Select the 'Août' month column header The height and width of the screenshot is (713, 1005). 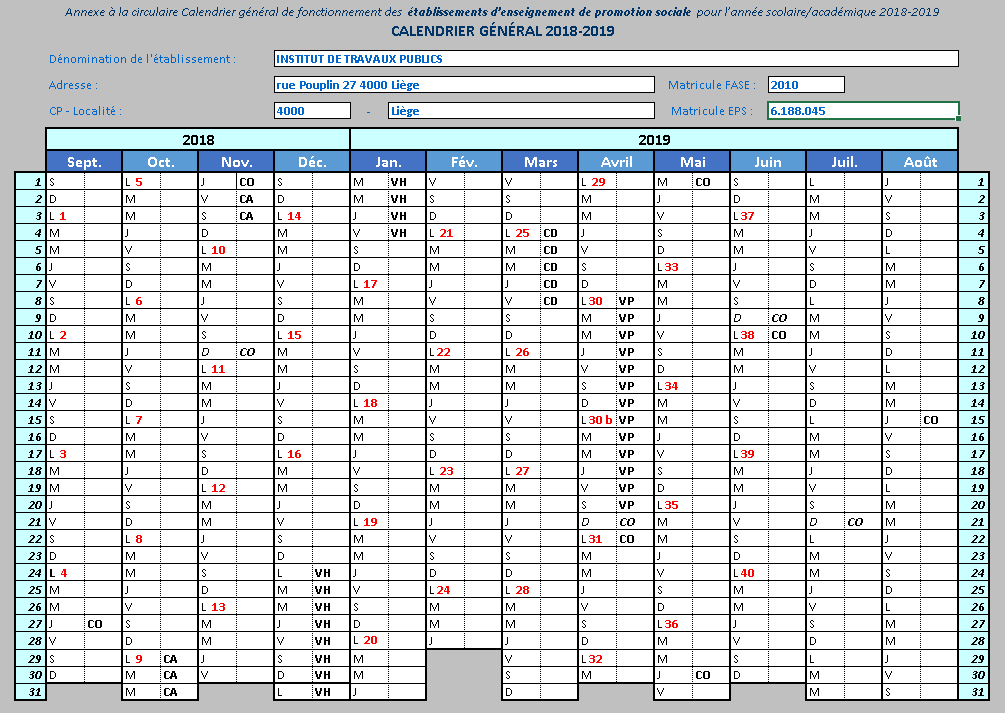(920, 162)
